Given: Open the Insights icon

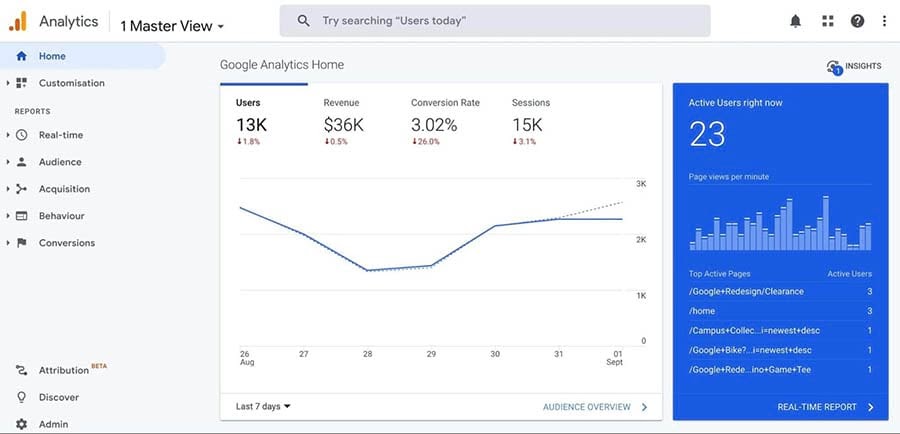Looking at the screenshot, I should tap(835, 67).
